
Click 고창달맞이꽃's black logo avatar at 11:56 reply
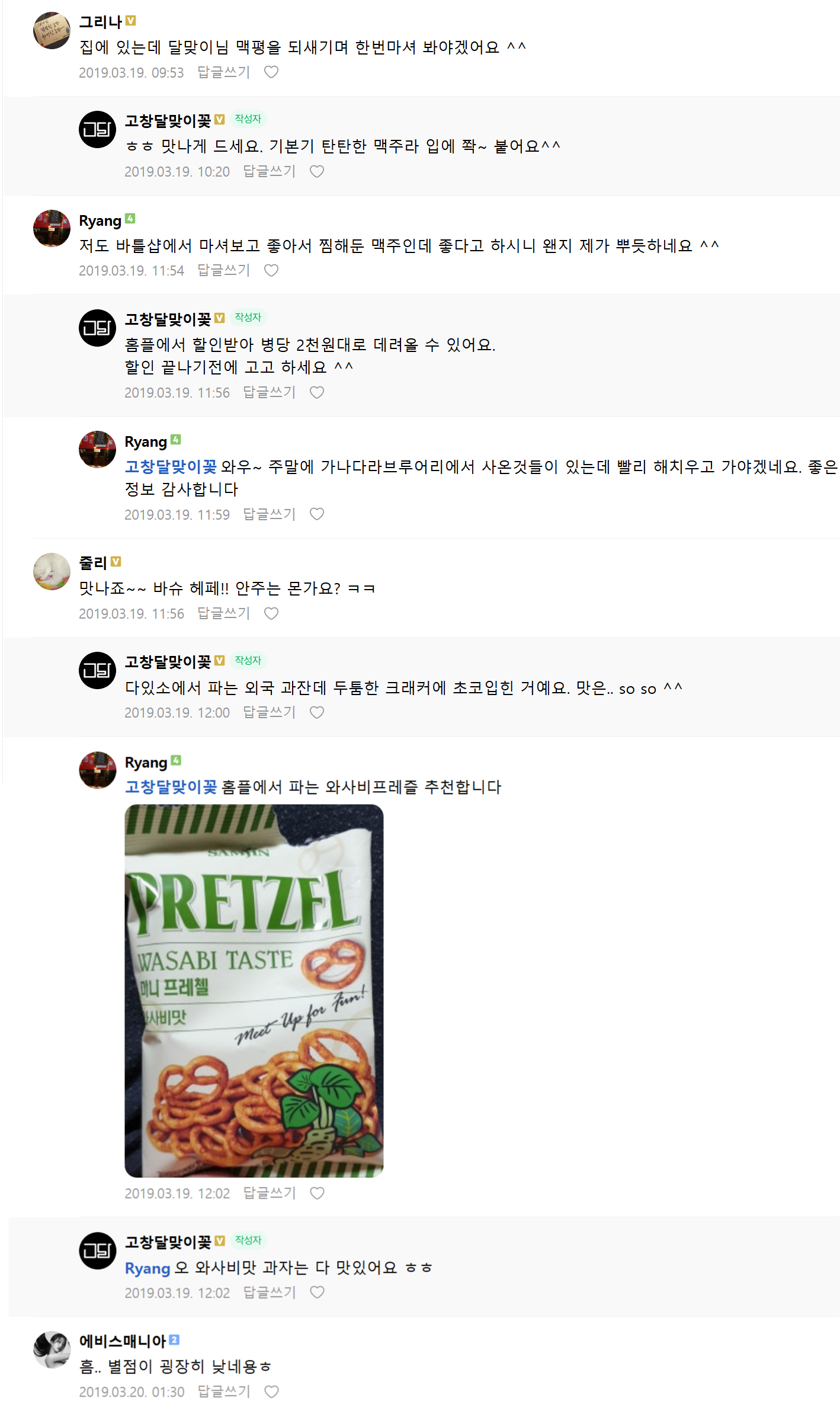click(x=97, y=328)
